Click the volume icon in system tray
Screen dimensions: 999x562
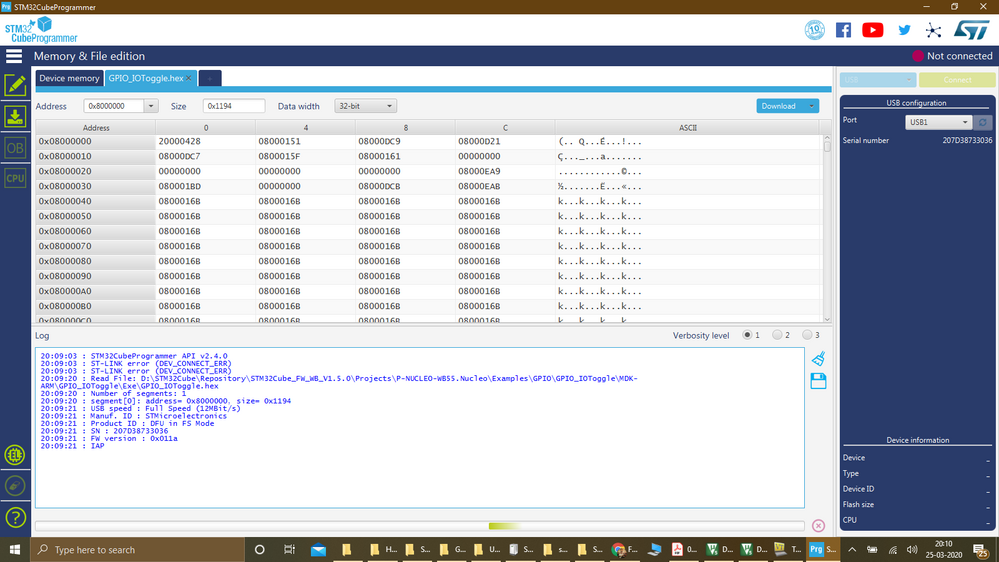point(912,549)
